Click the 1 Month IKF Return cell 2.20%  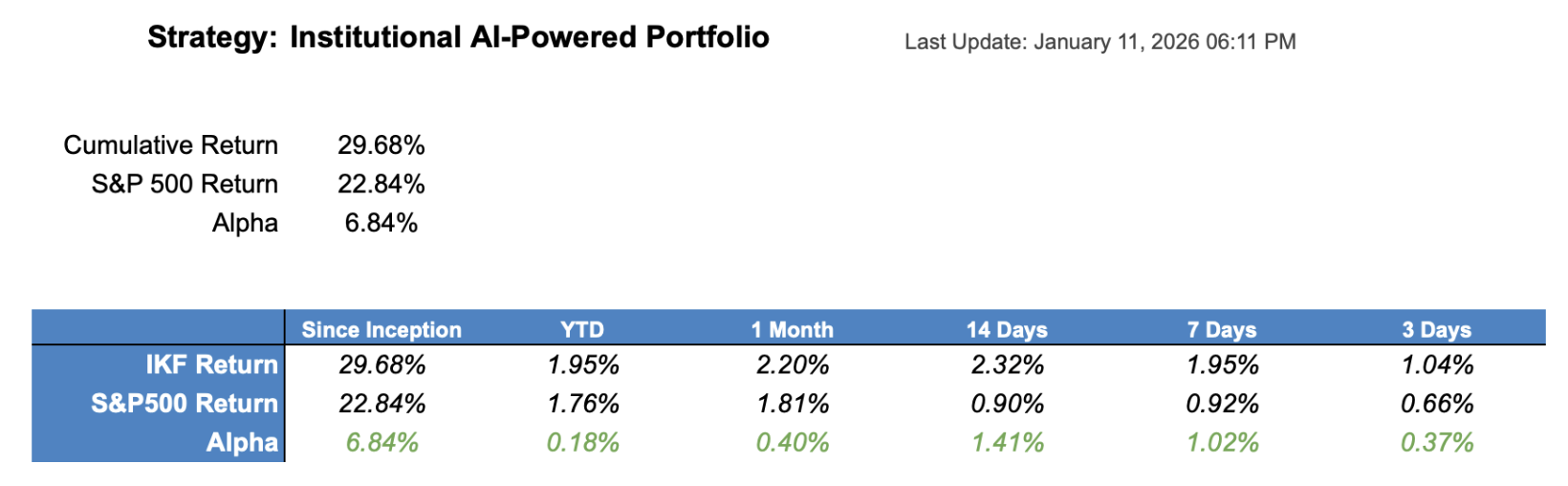(x=792, y=364)
